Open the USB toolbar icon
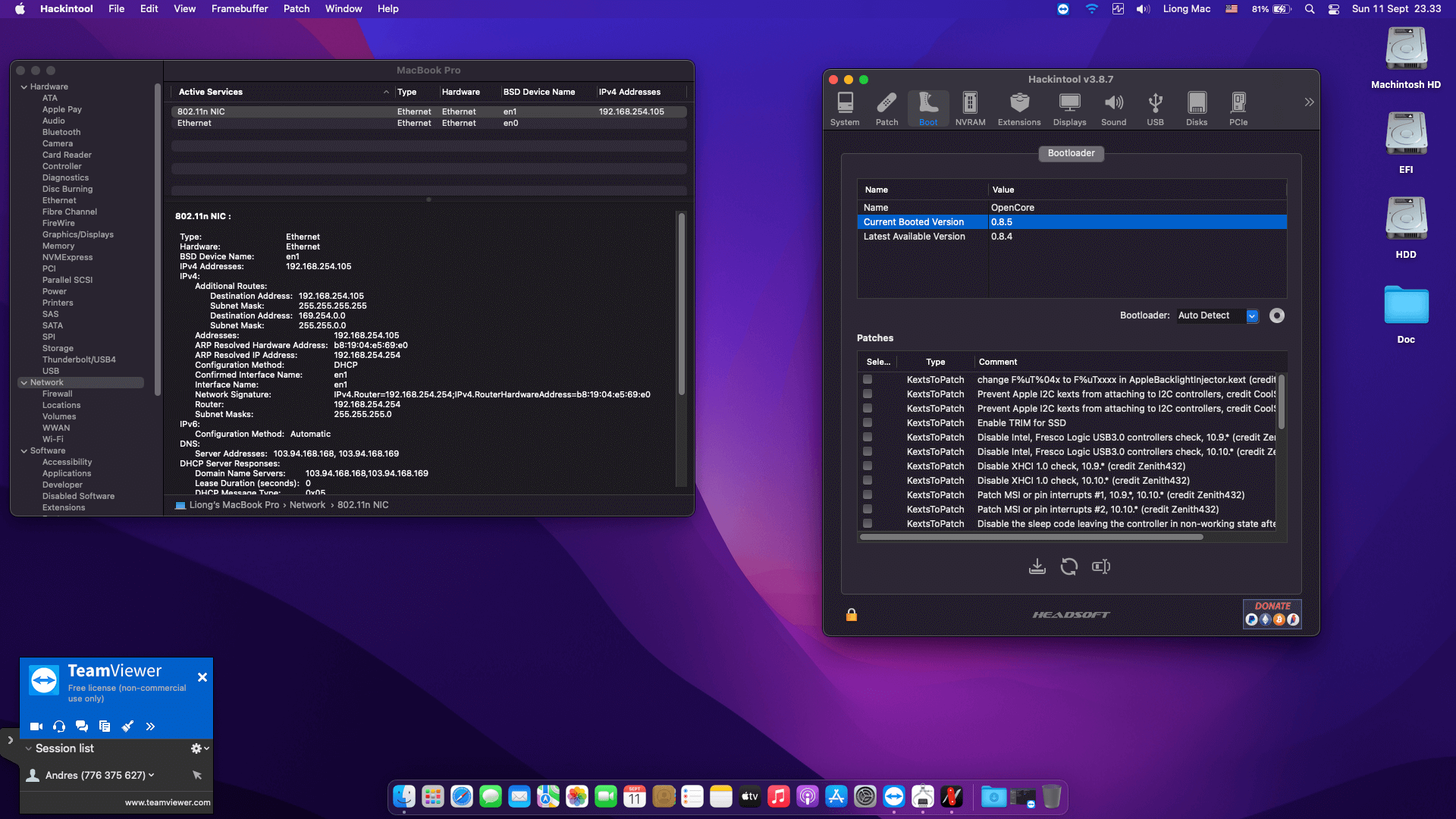Viewport: 1456px width, 819px height. pos(1155,108)
